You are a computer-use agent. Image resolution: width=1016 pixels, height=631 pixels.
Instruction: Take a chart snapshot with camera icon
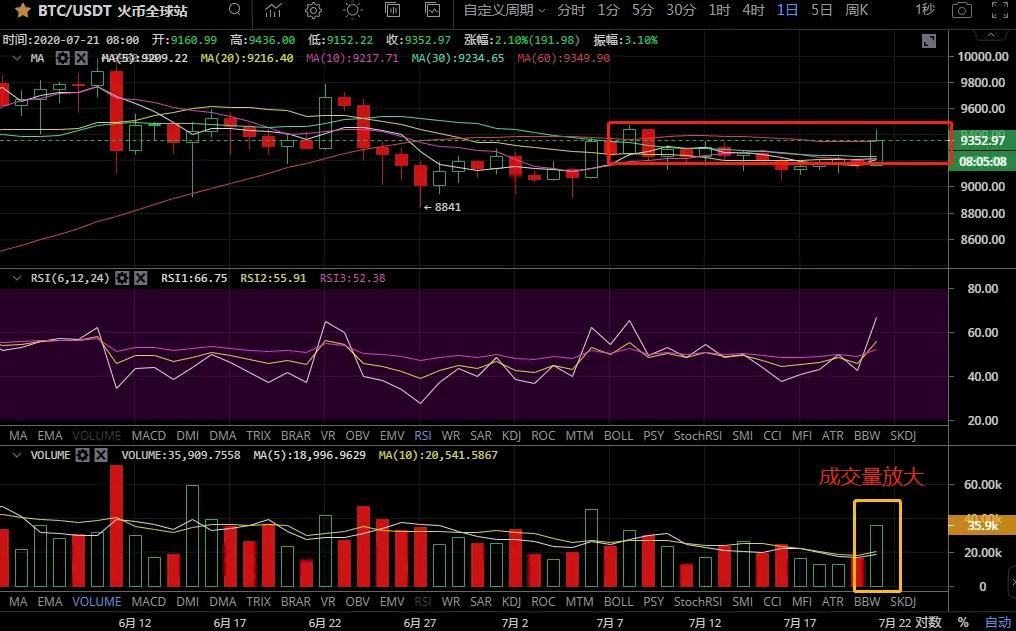[x=962, y=10]
